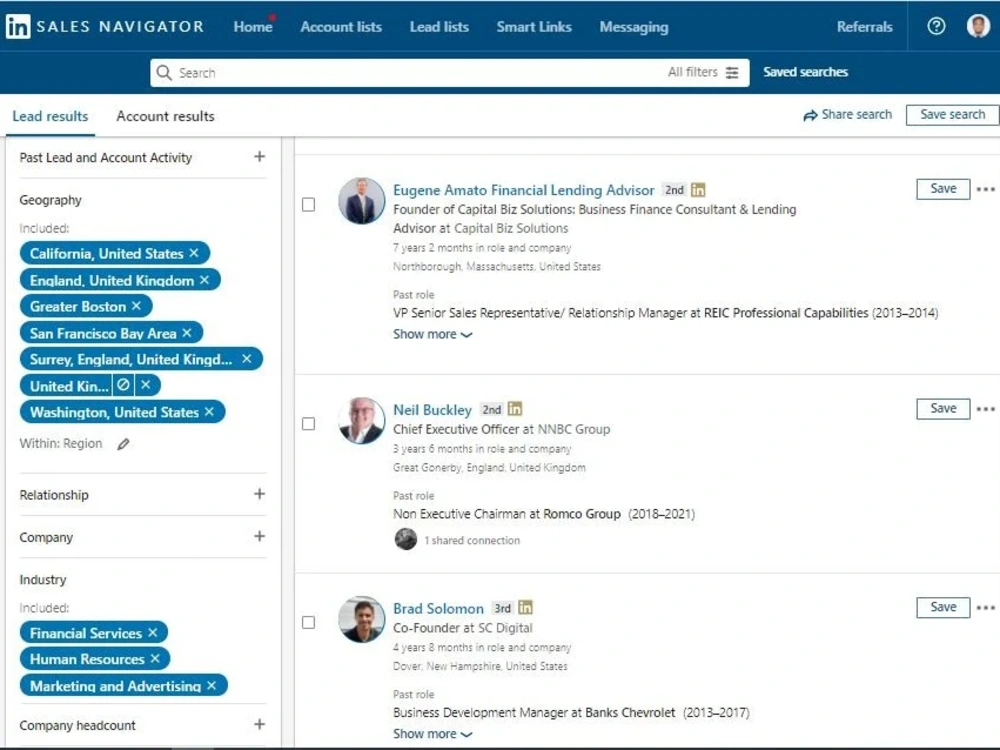Show more details for Eugene Amato
1000x750 pixels.
[x=432, y=334]
